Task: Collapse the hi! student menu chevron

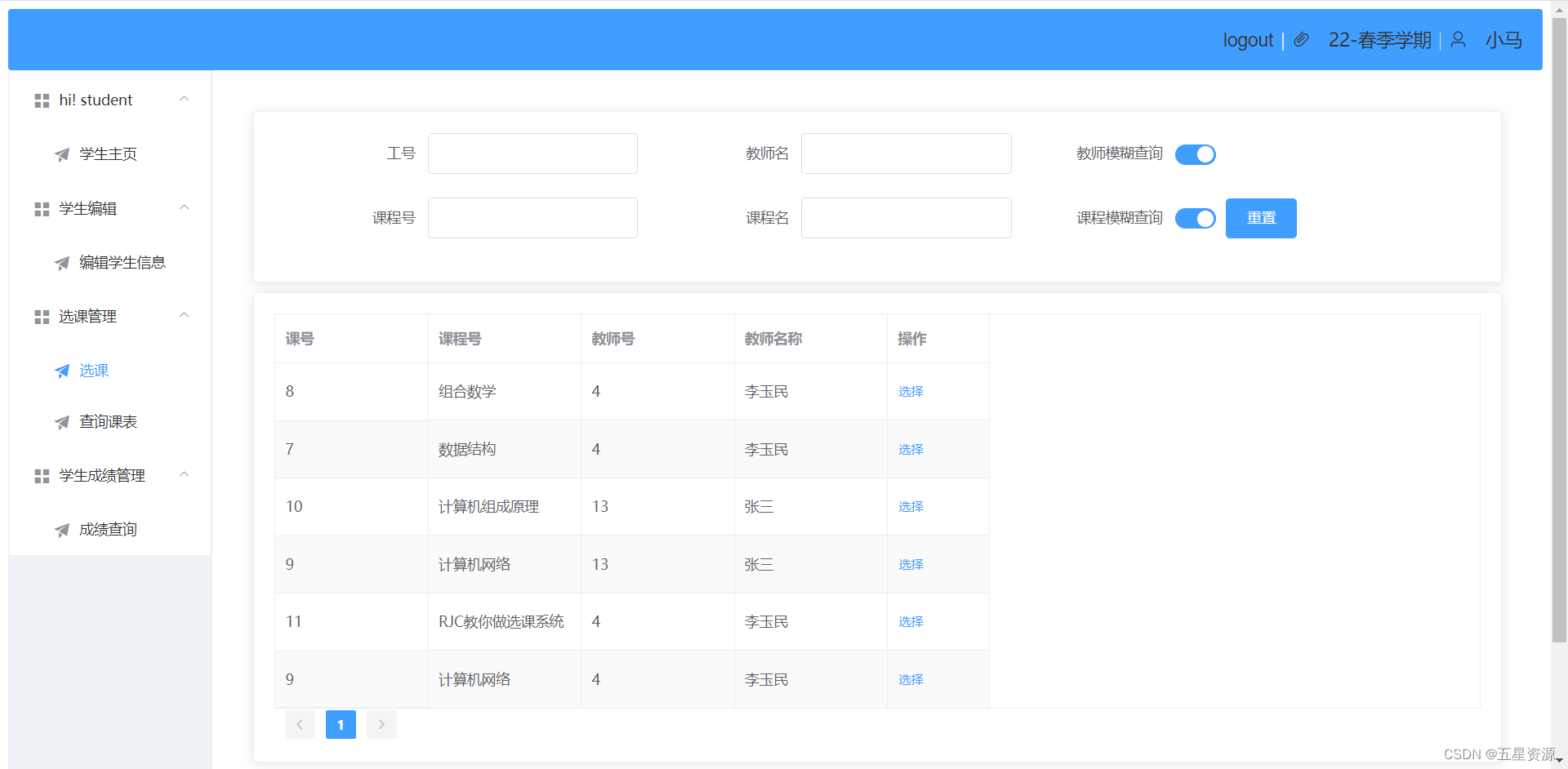Action: click(185, 99)
